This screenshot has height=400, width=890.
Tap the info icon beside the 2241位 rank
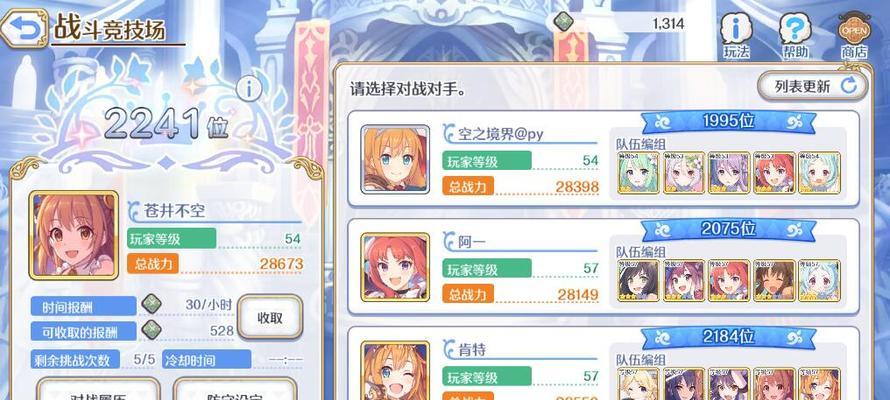tap(249, 89)
